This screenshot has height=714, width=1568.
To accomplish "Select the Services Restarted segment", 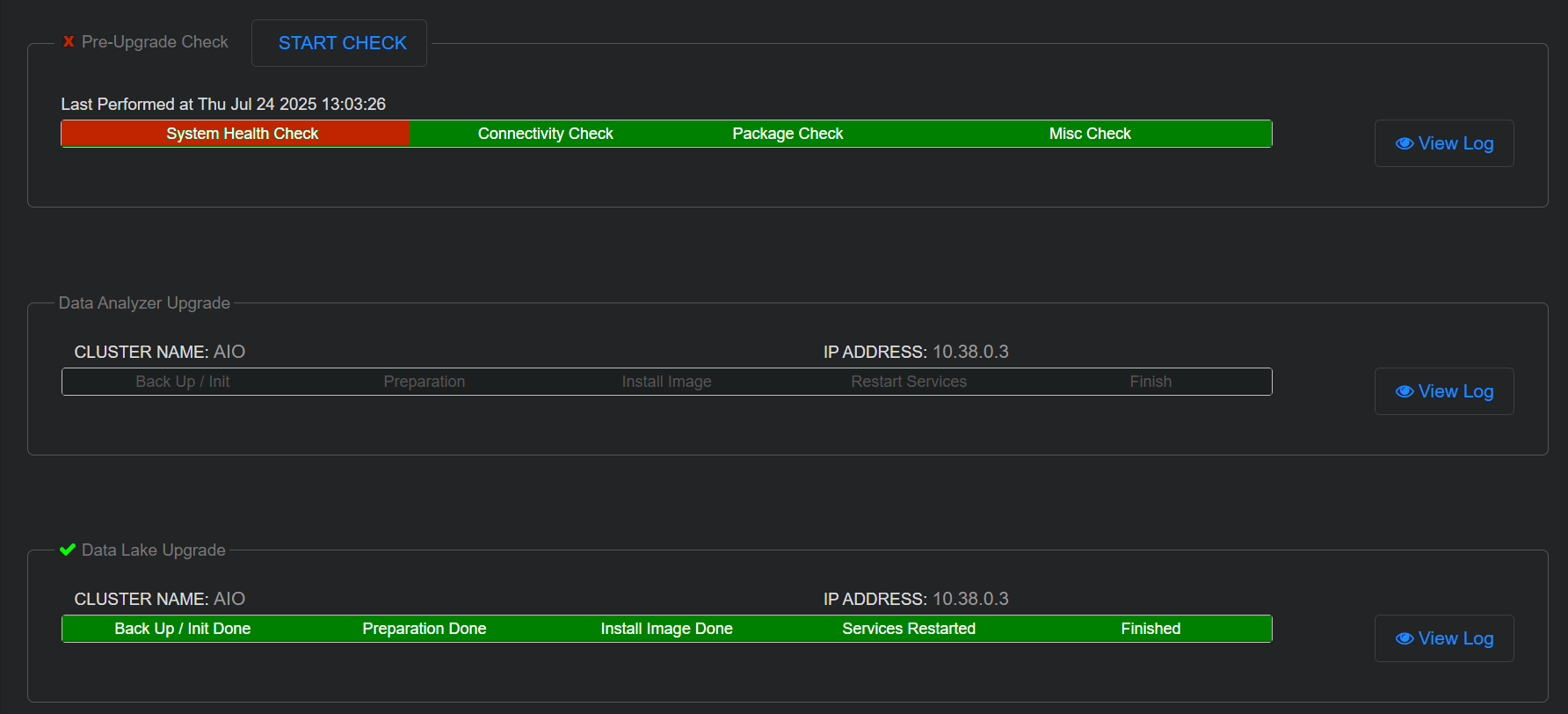I will tap(909, 629).
